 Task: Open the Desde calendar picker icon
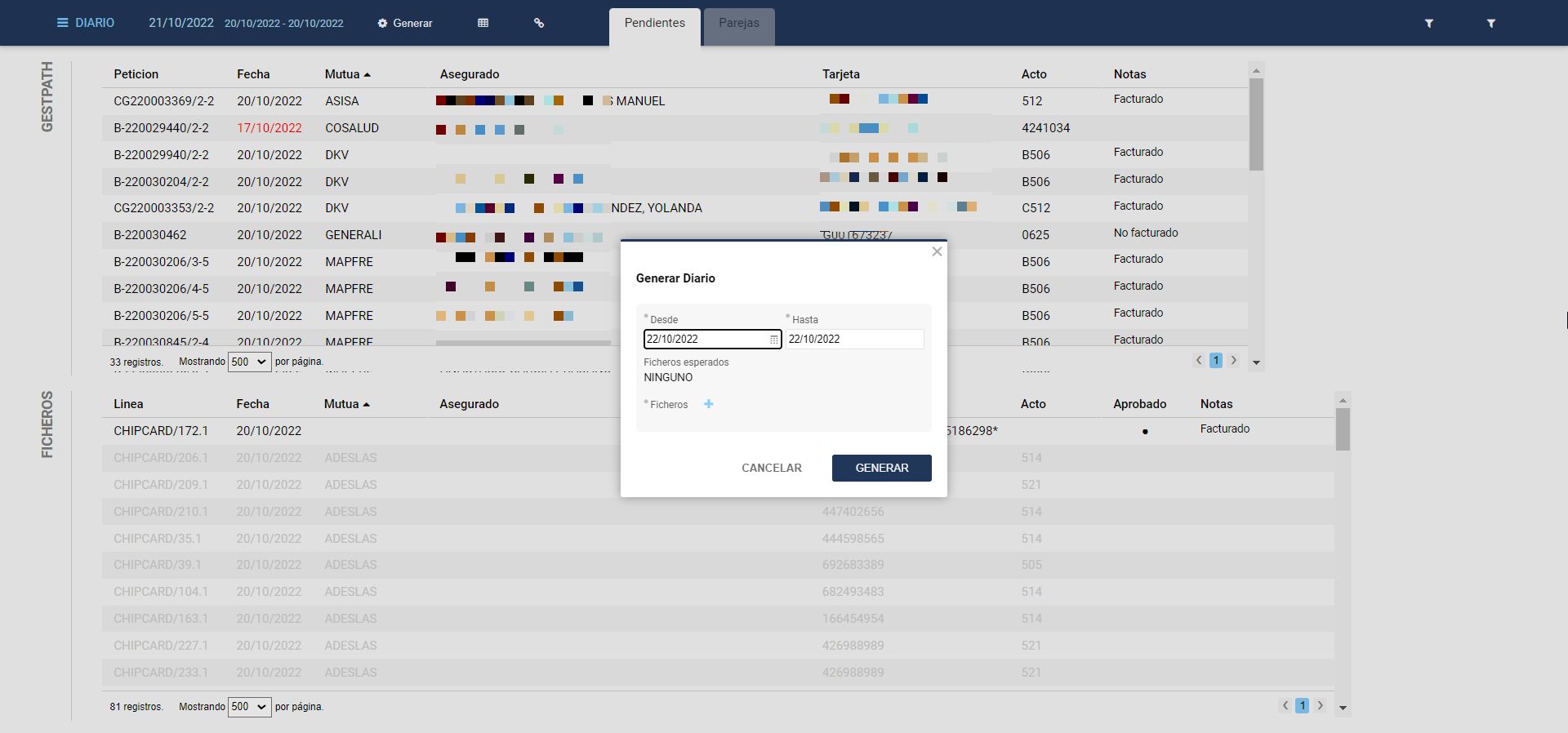773,340
